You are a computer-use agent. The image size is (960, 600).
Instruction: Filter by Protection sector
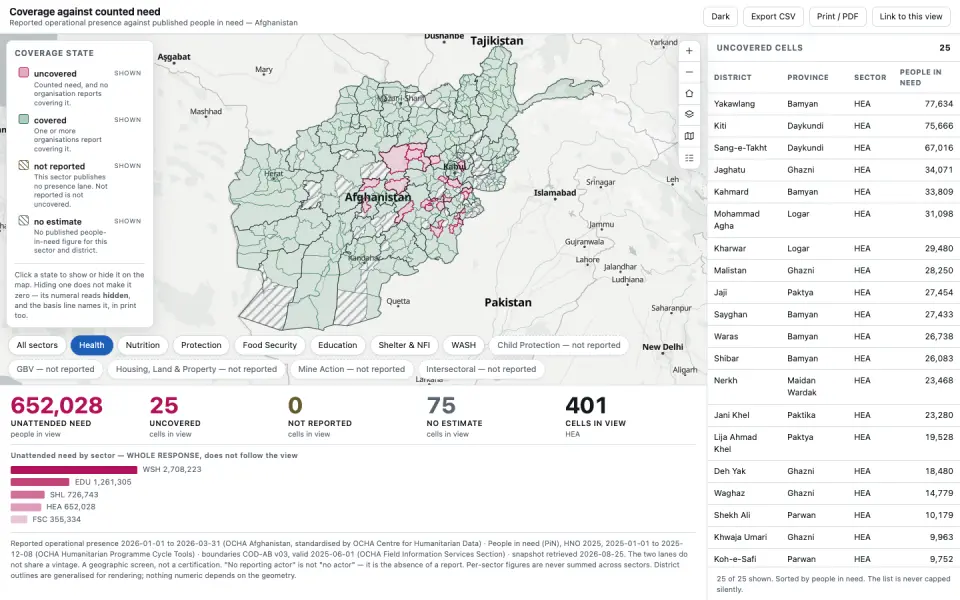[x=201, y=345]
